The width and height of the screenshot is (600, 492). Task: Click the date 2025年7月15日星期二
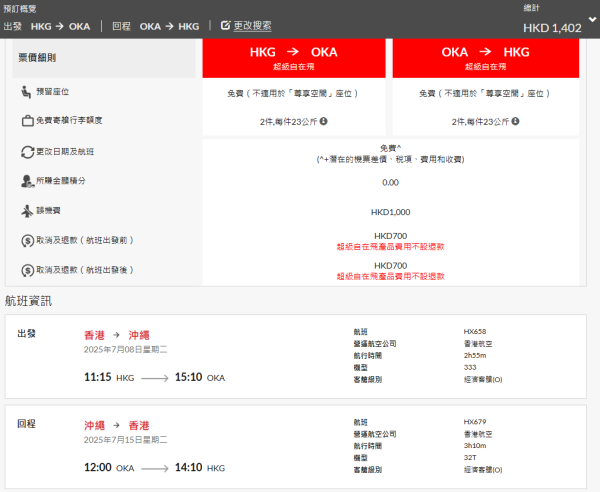[126, 440]
